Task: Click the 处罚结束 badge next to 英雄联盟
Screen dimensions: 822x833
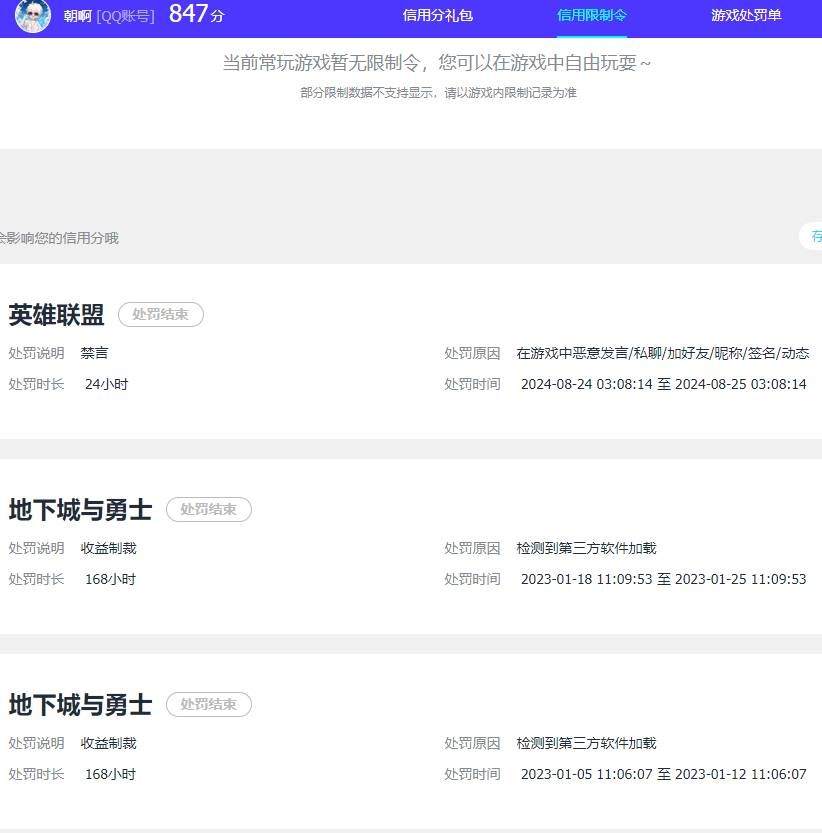Action: click(x=160, y=314)
